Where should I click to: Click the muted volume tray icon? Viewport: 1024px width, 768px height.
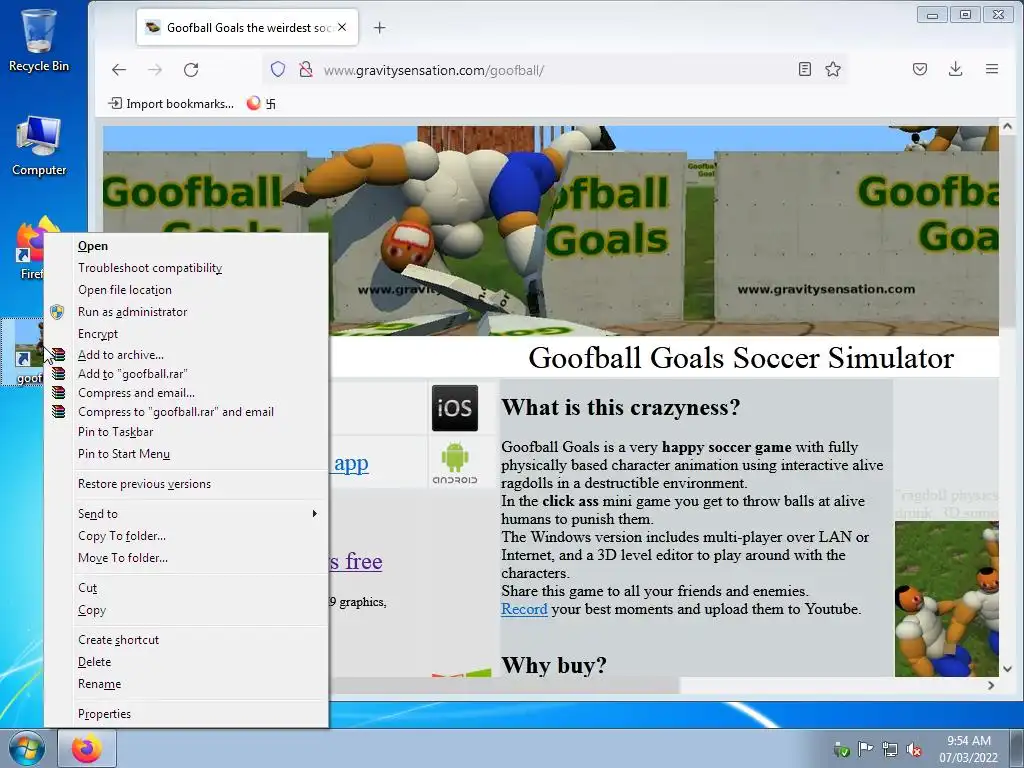coord(914,749)
